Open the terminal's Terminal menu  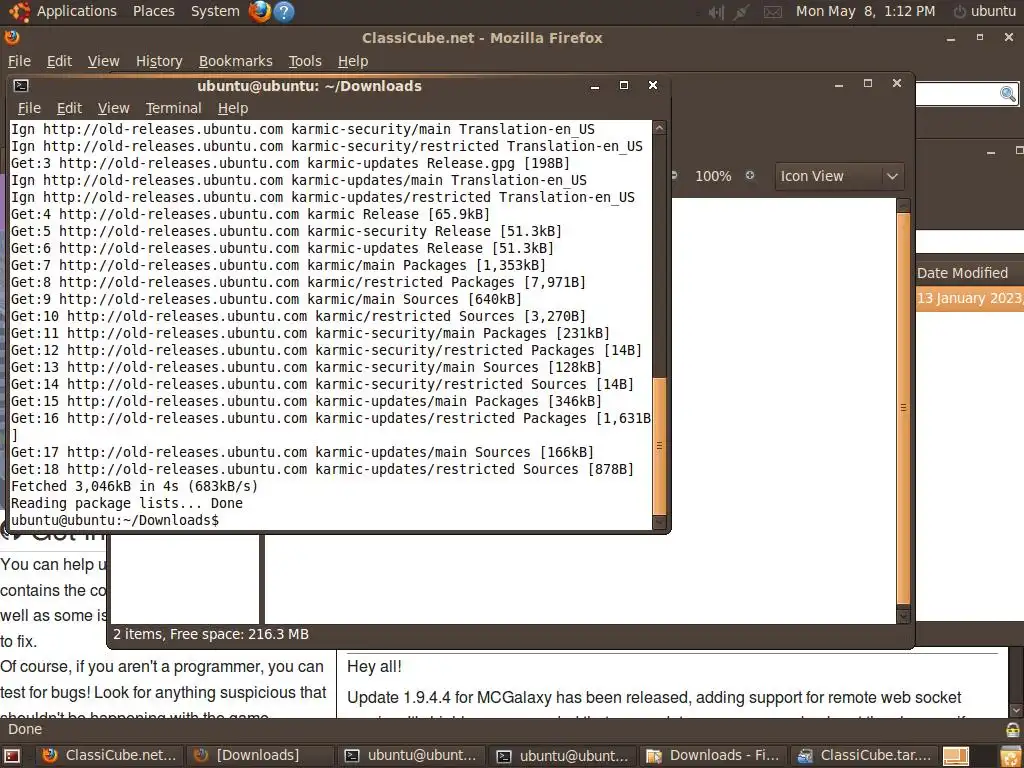click(173, 108)
